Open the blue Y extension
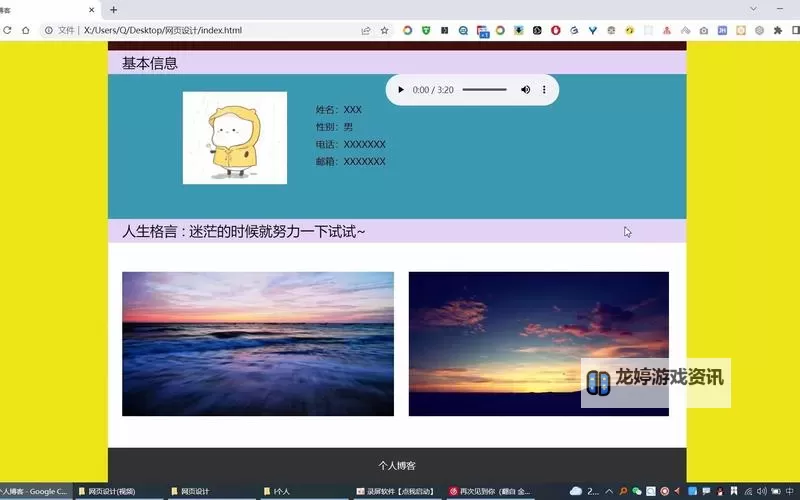 click(x=592, y=31)
